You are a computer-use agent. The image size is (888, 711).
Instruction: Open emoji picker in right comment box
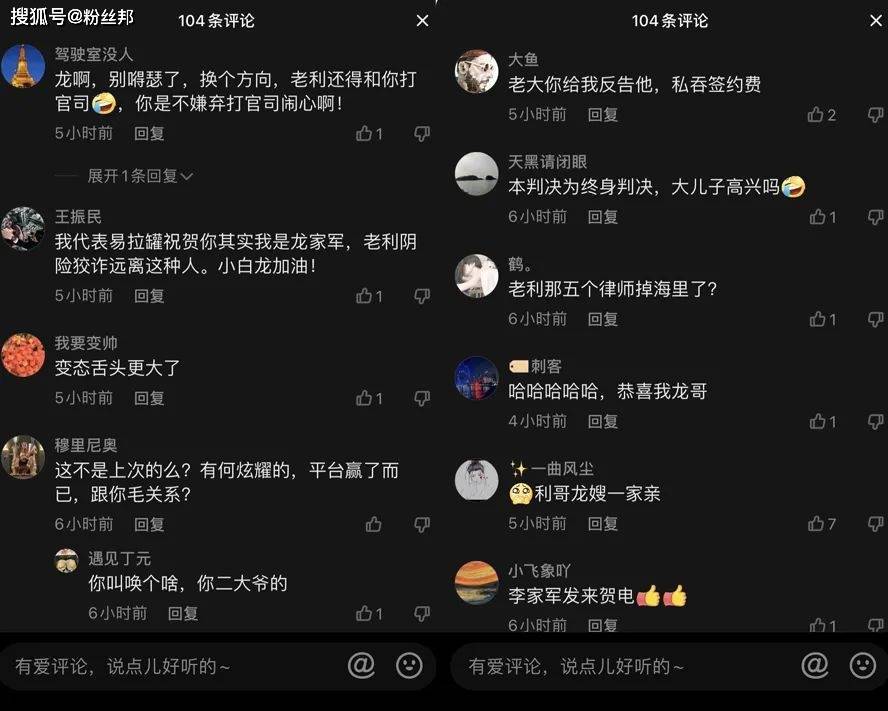863,665
